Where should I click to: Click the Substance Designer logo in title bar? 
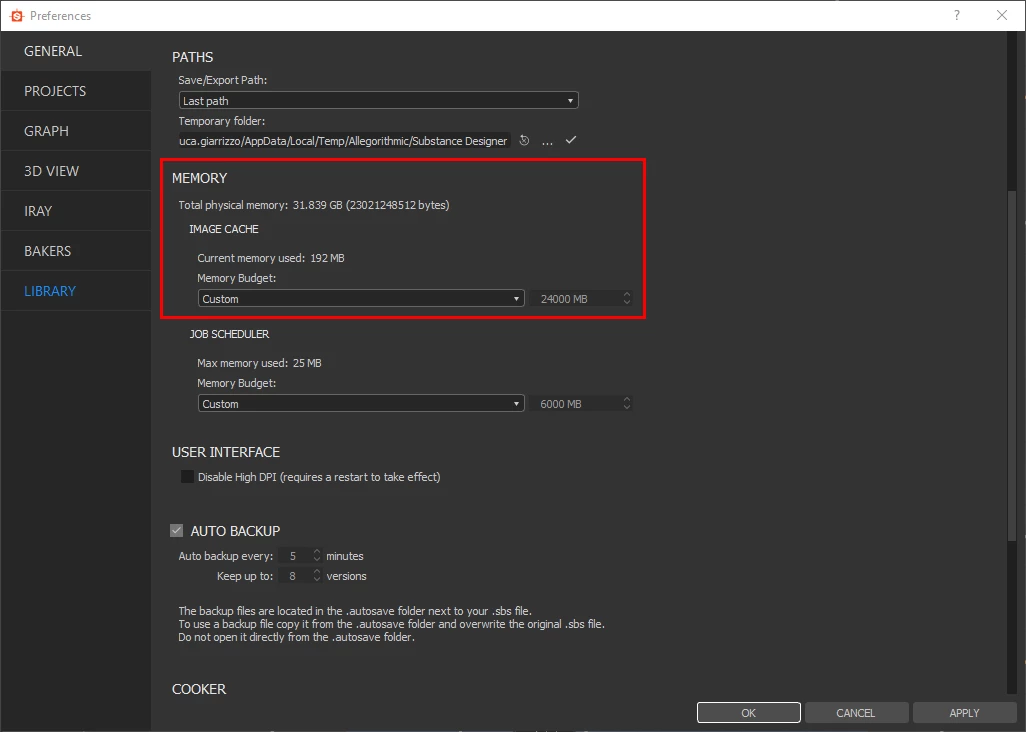[17, 16]
